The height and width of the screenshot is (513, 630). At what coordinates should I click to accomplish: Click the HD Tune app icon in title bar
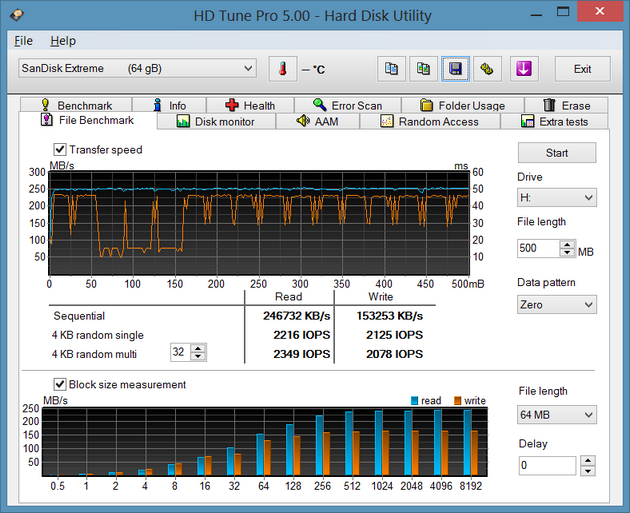coord(17,15)
